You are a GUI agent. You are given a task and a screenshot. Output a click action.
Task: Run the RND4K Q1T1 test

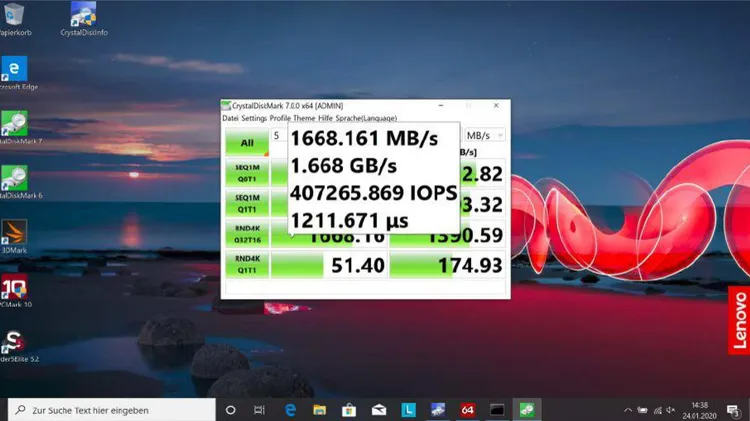pyautogui.click(x=247, y=265)
